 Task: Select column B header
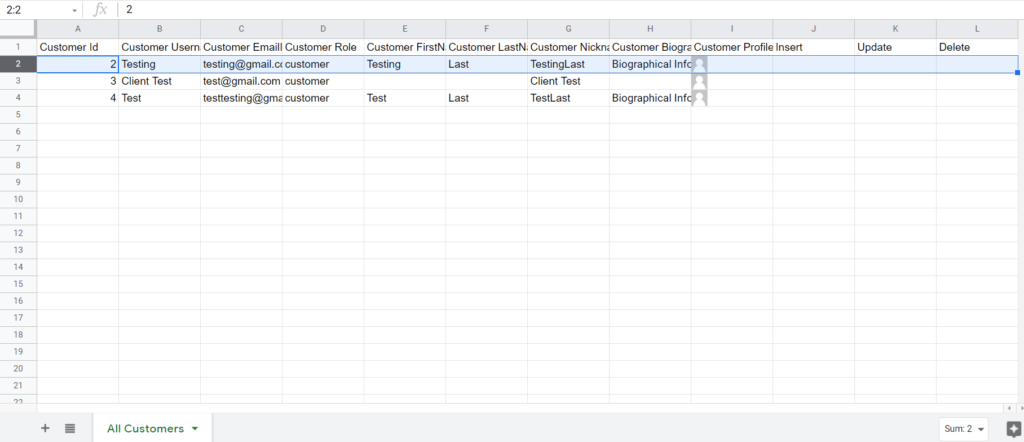[159, 29]
